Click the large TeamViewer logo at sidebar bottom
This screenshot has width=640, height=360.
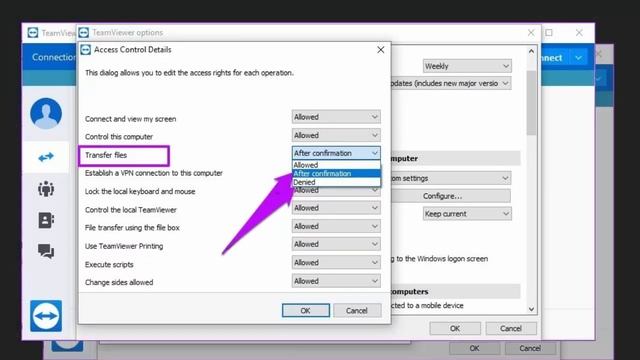(46, 316)
